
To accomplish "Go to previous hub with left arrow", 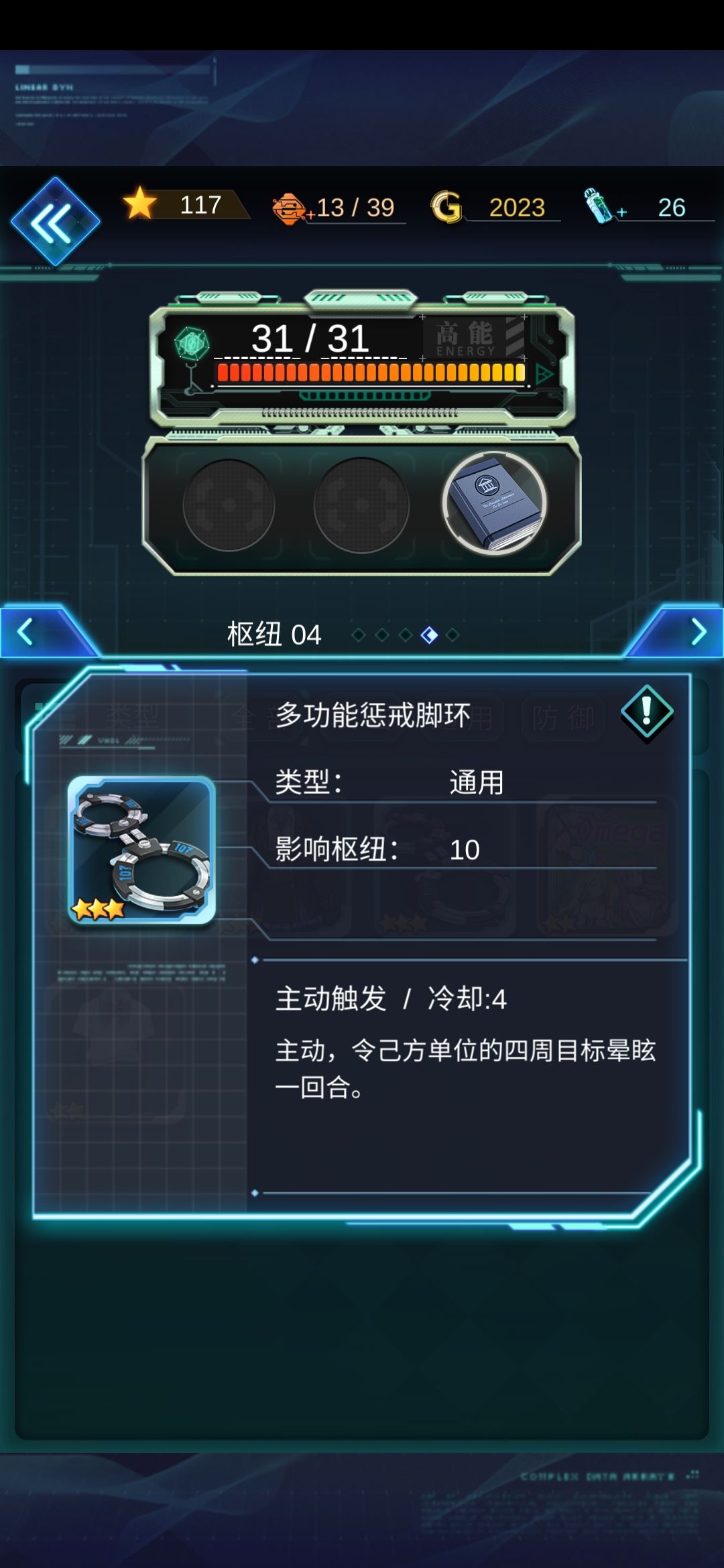I will pyautogui.click(x=27, y=632).
